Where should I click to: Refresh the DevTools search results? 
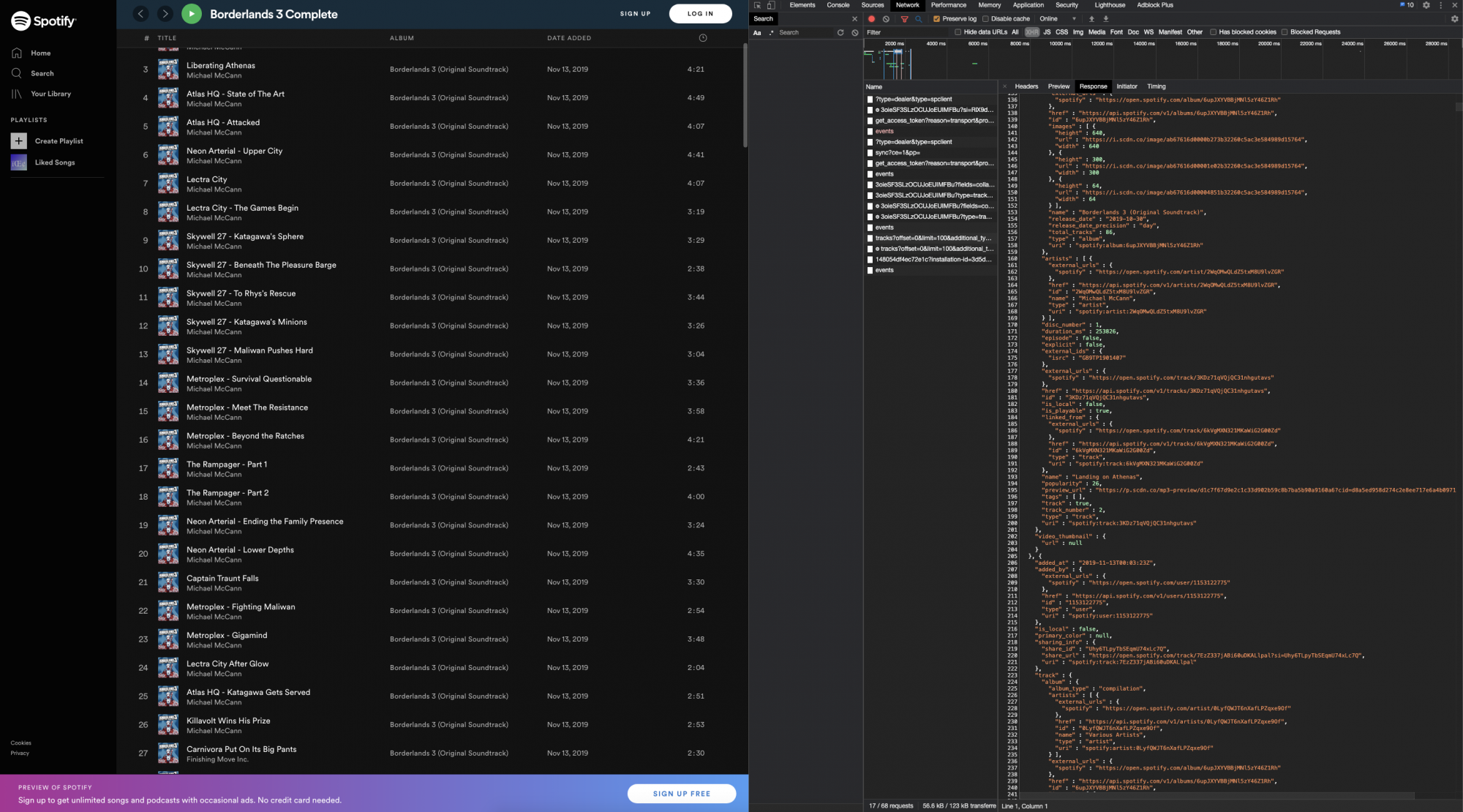click(x=840, y=32)
